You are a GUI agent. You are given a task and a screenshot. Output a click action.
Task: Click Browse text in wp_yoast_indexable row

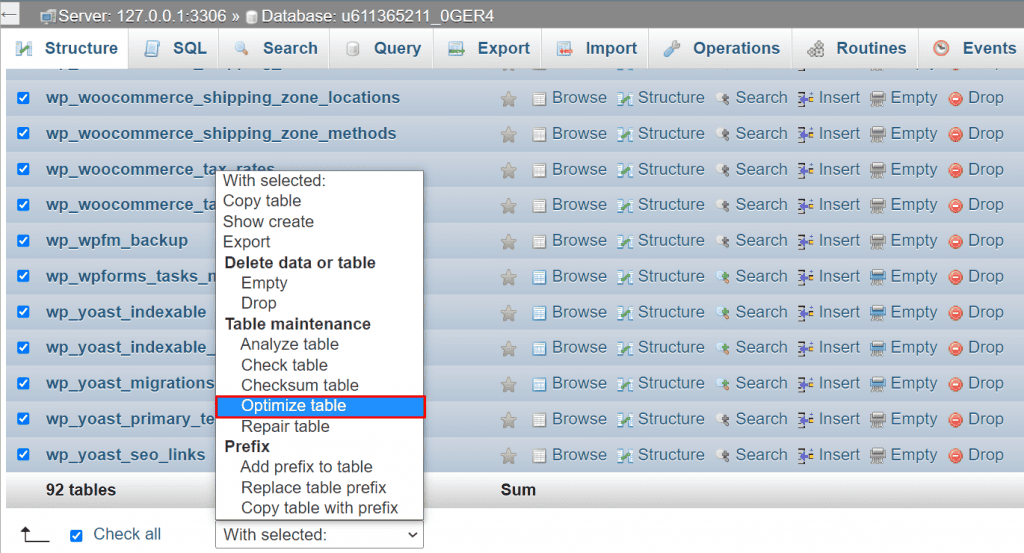coord(579,312)
